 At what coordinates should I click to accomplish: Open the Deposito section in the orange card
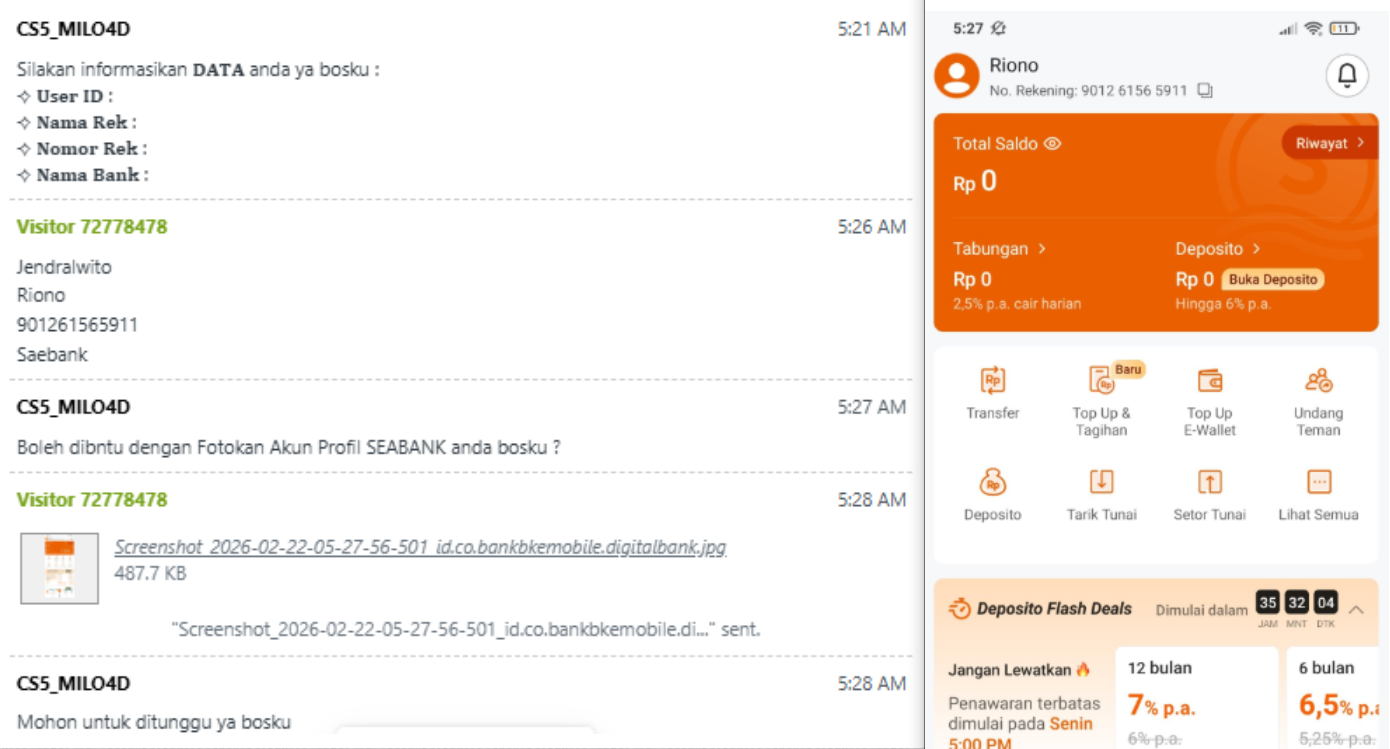coord(1218,249)
